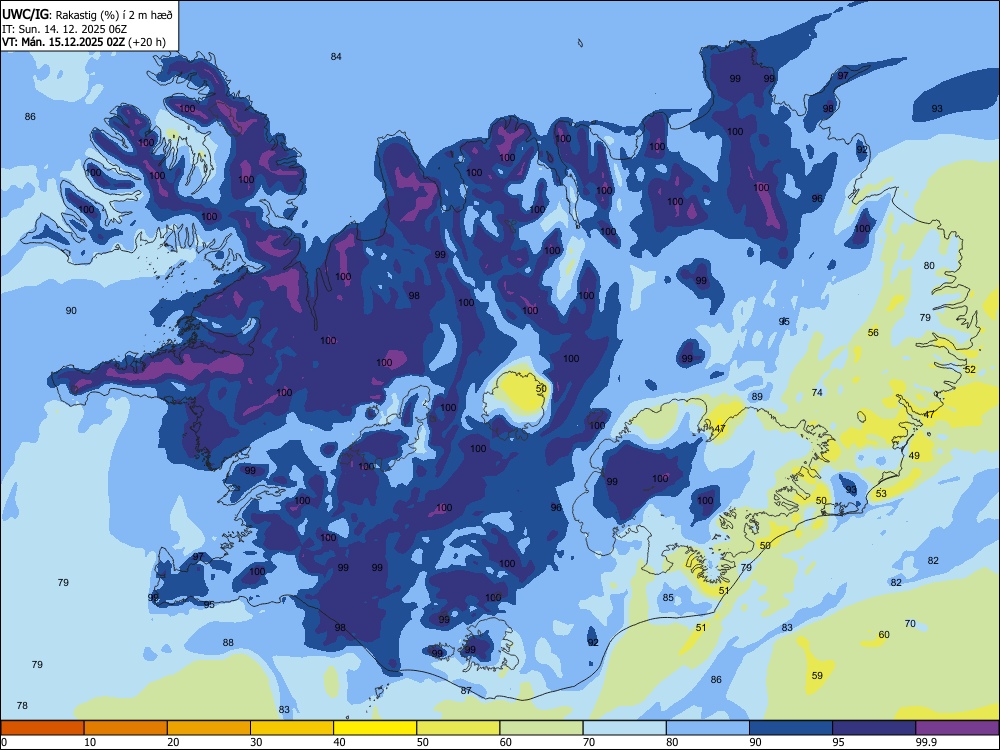
Task: Click the '85' humidity value on the map
Action: pyautogui.click(x=668, y=598)
